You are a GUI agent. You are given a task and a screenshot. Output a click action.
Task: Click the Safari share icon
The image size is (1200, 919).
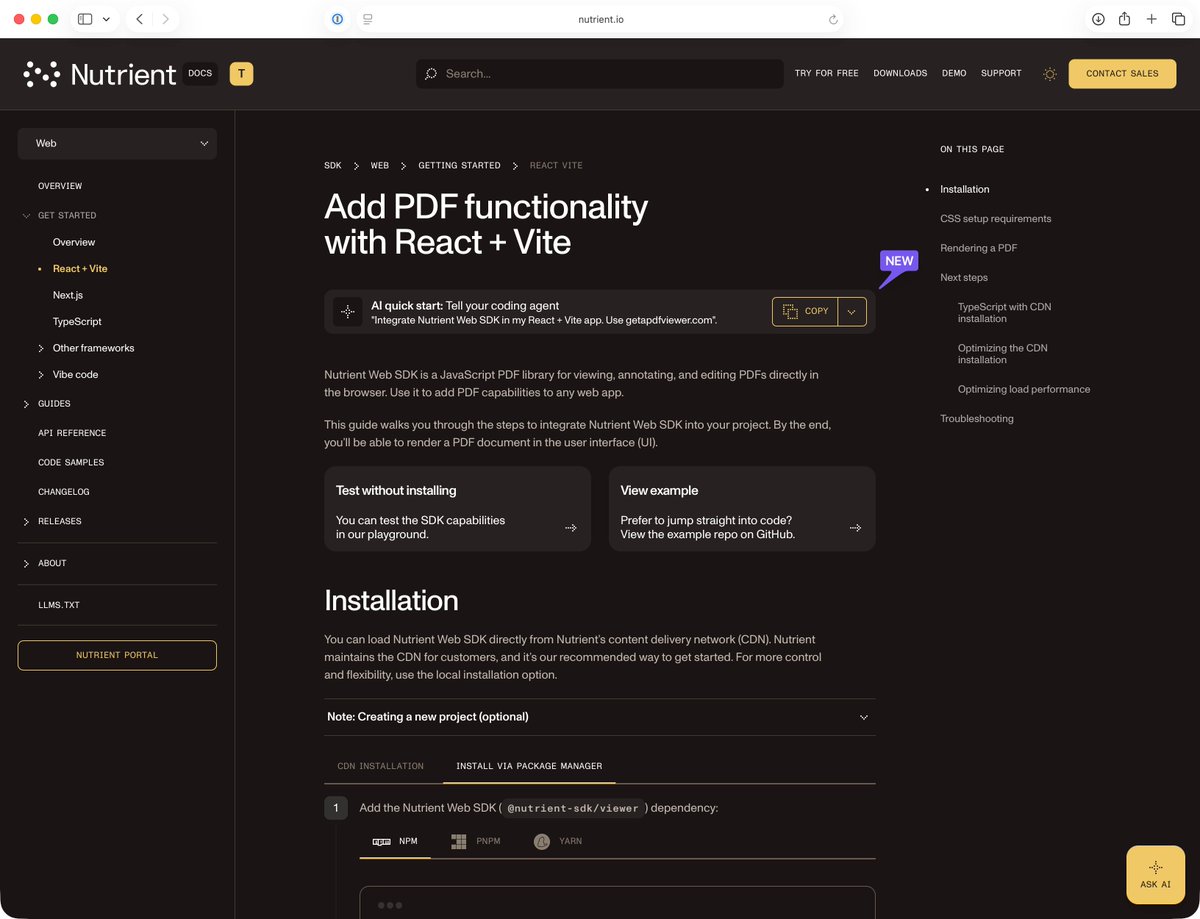1125,19
